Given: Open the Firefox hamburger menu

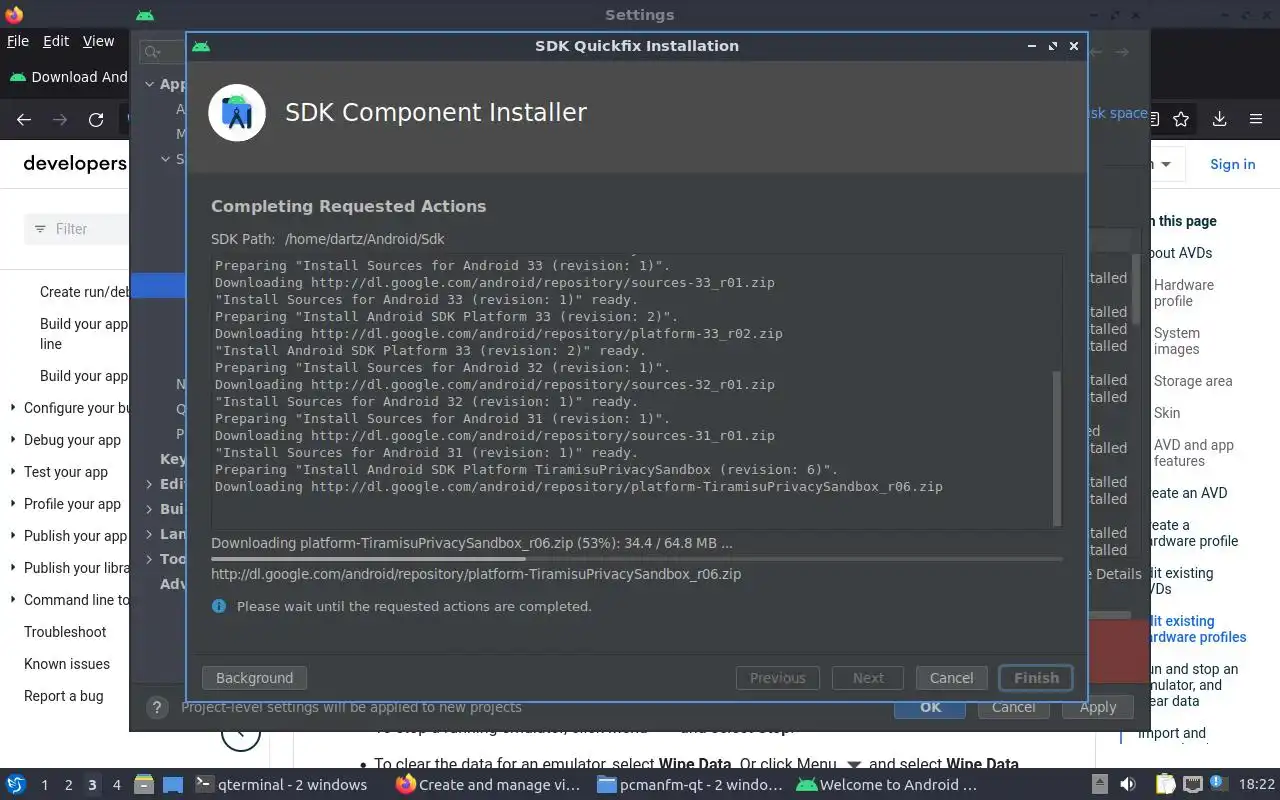Looking at the screenshot, I should (1256, 120).
